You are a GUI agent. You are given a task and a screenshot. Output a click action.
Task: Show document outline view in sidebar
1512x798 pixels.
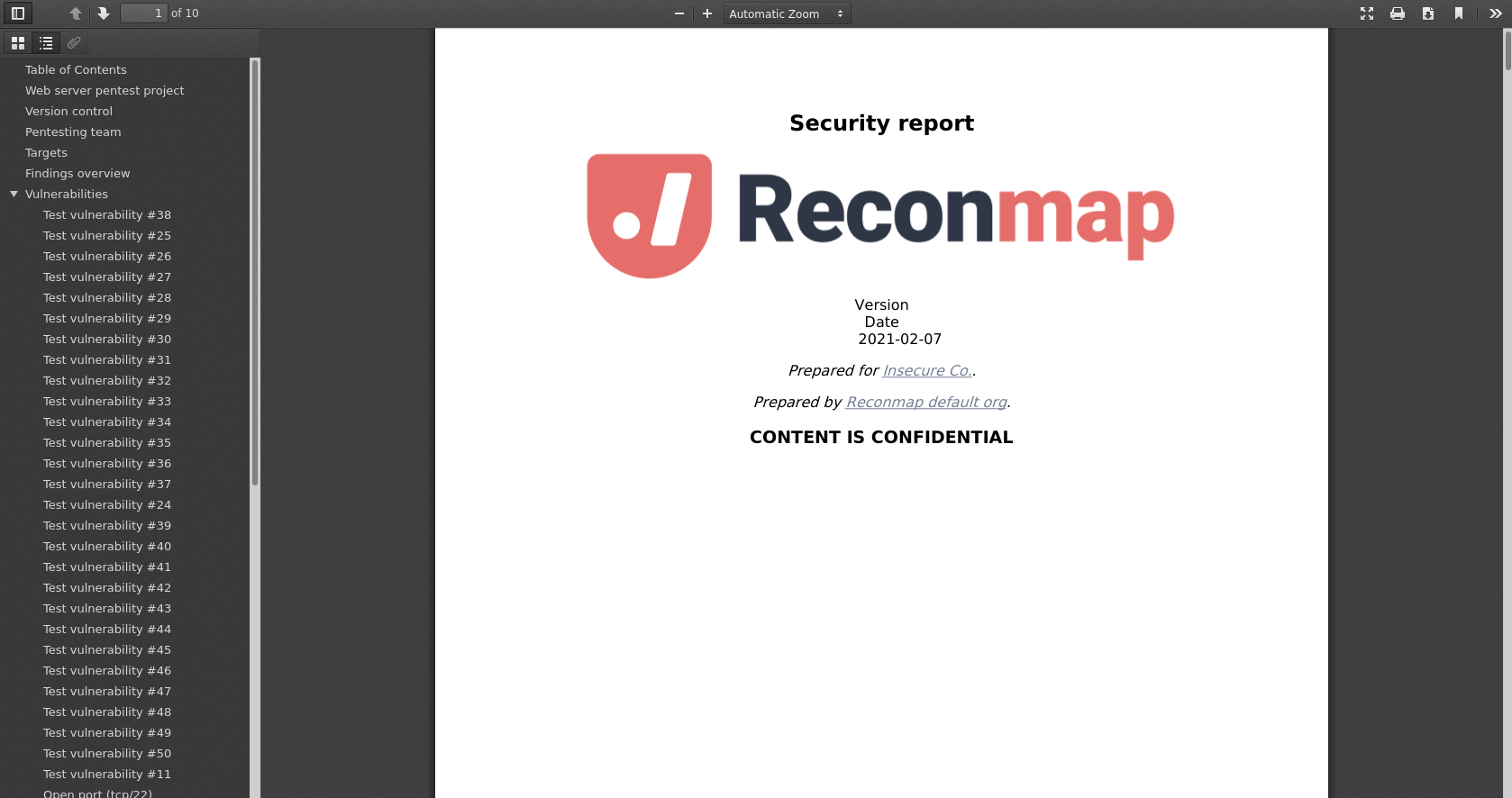(x=46, y=42)
